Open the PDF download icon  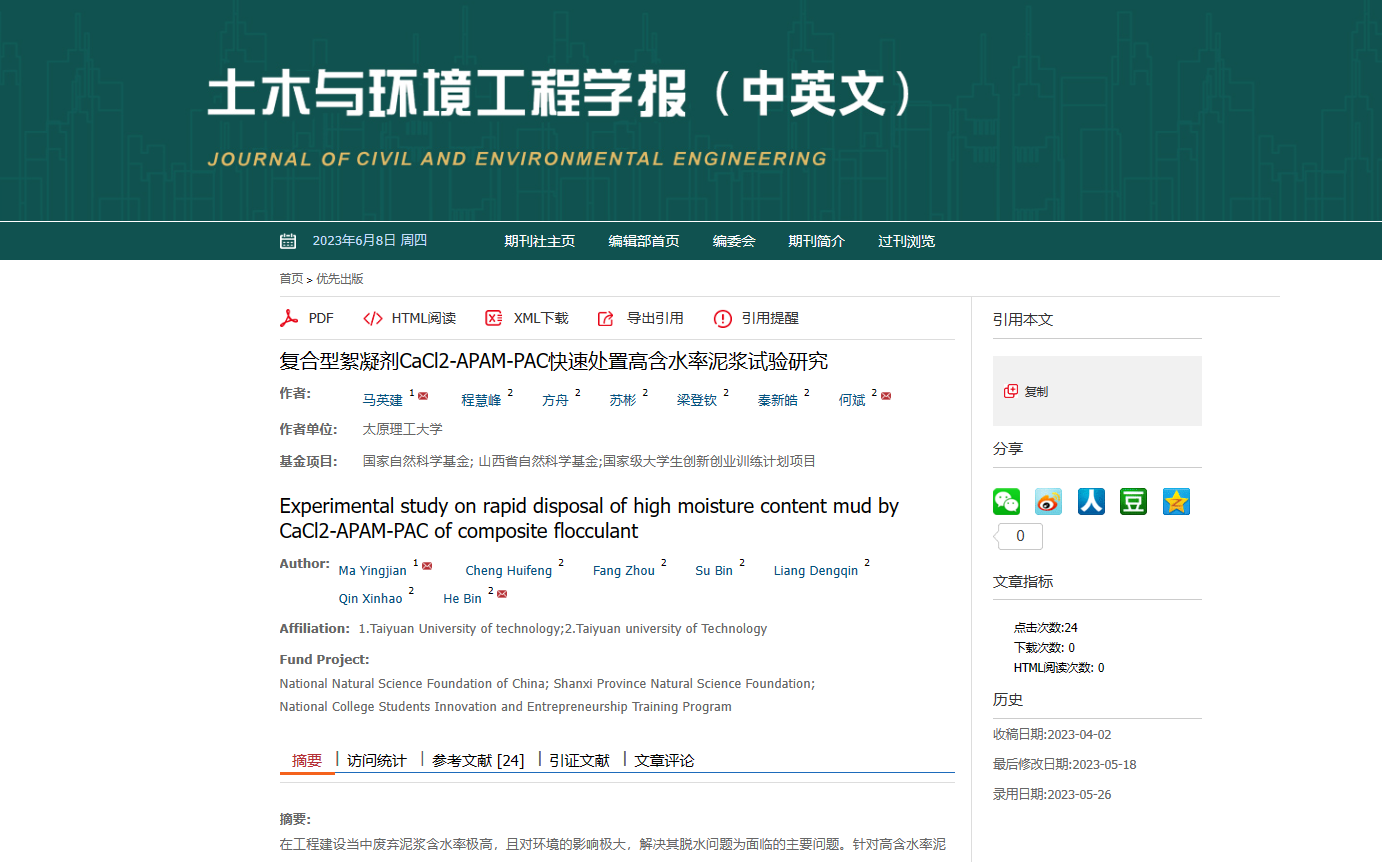289,318
